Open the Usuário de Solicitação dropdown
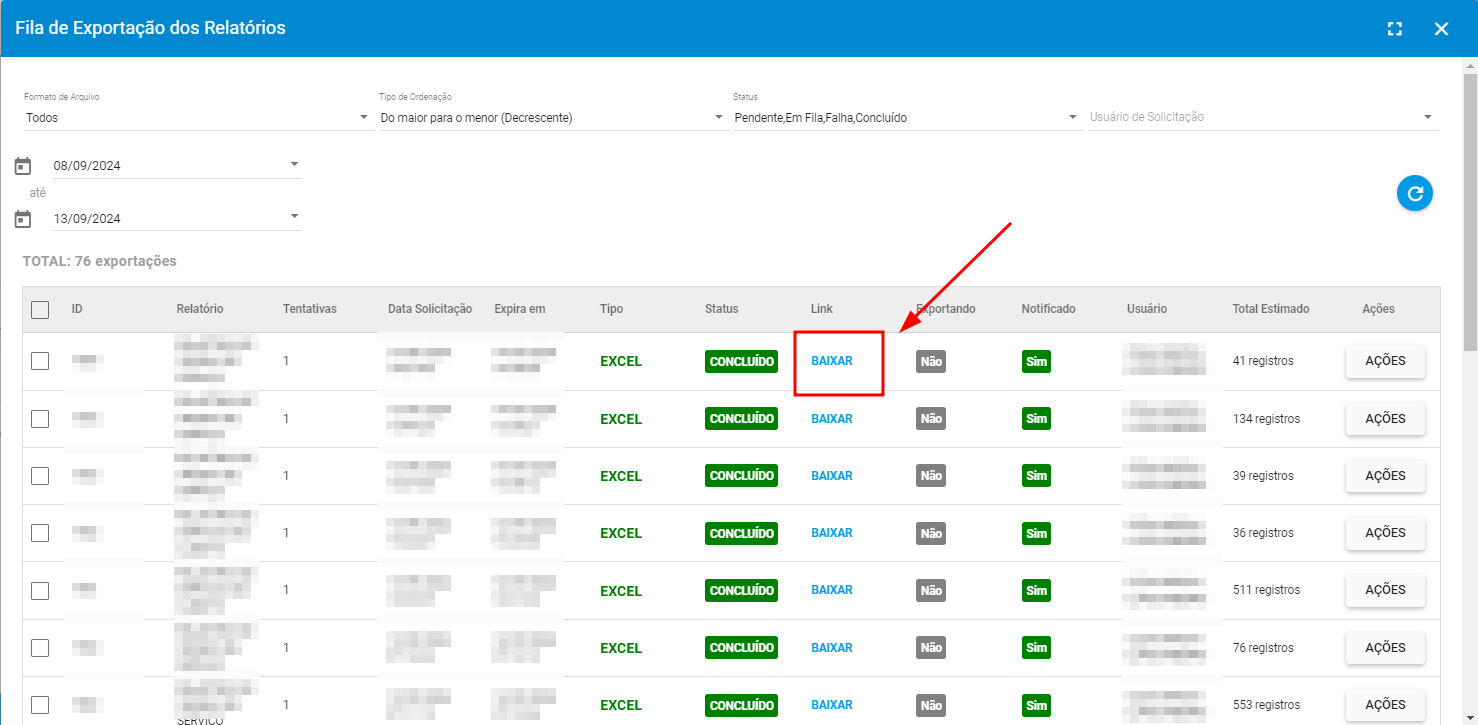 (x=1263, y=118)
